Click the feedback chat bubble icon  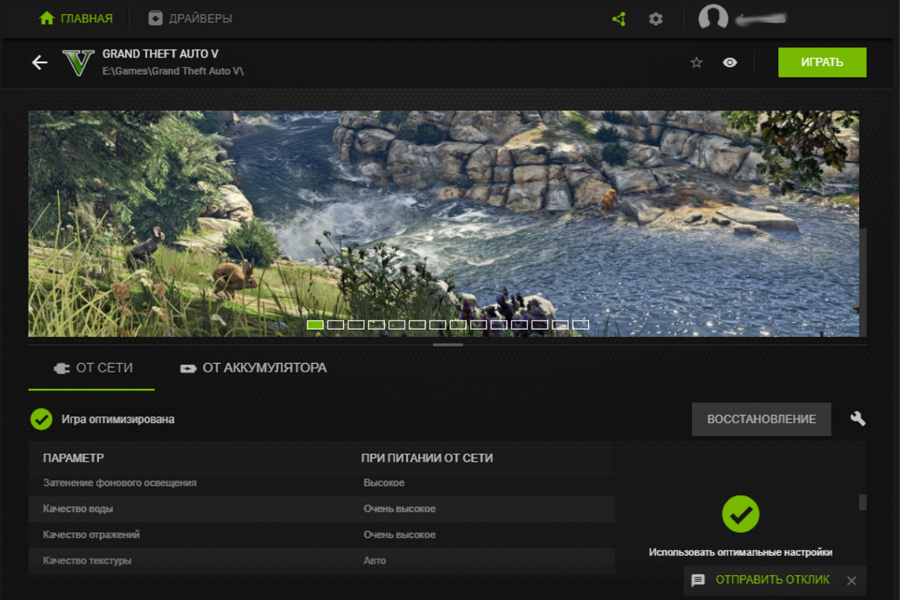click(698, 580)
